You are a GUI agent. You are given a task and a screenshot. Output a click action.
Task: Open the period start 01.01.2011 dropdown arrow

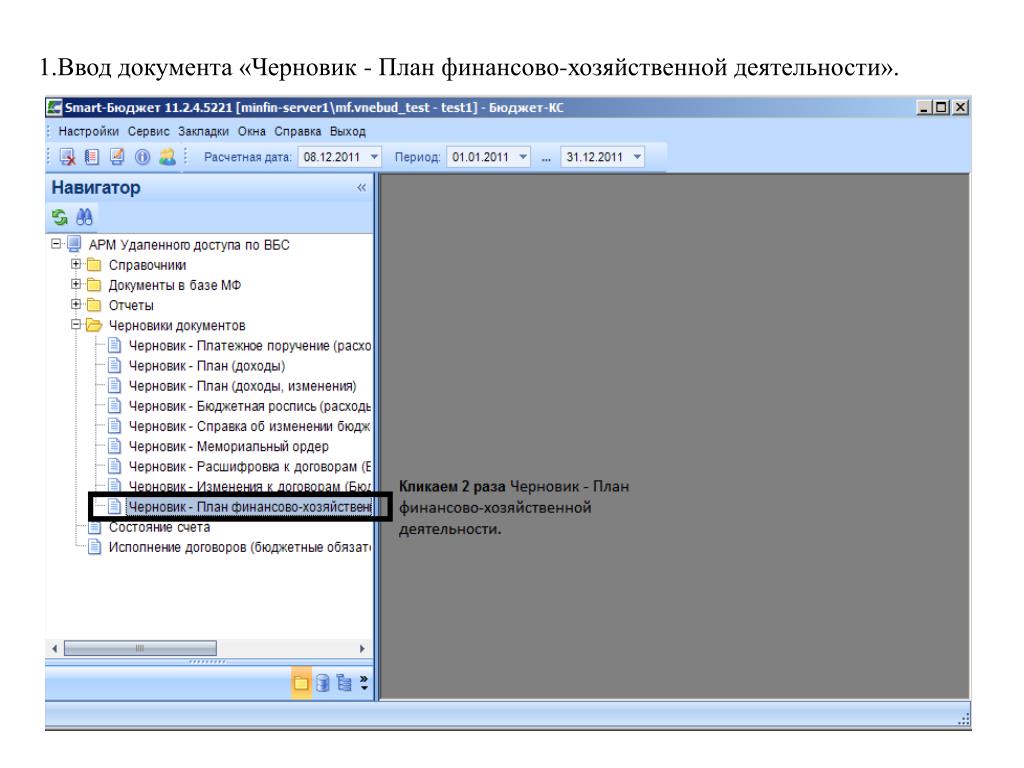[x=523, y=157]
